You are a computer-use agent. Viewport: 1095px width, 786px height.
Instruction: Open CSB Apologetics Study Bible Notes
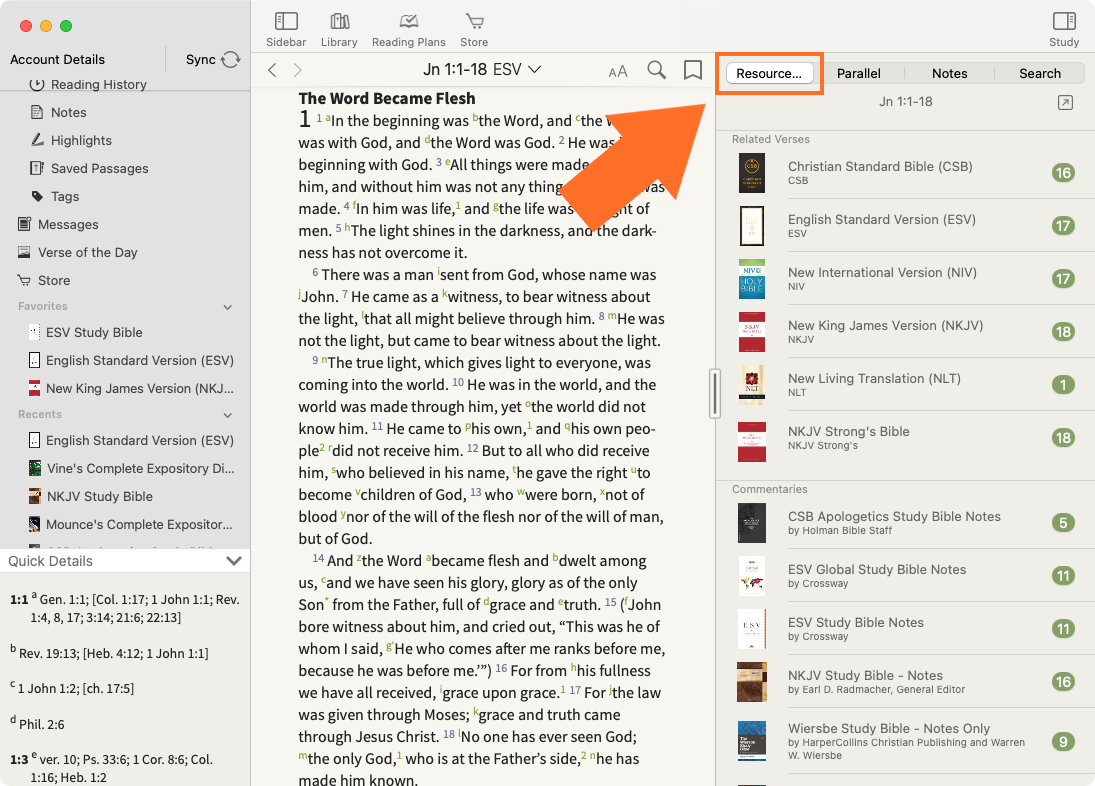click(x=906, y=523)
